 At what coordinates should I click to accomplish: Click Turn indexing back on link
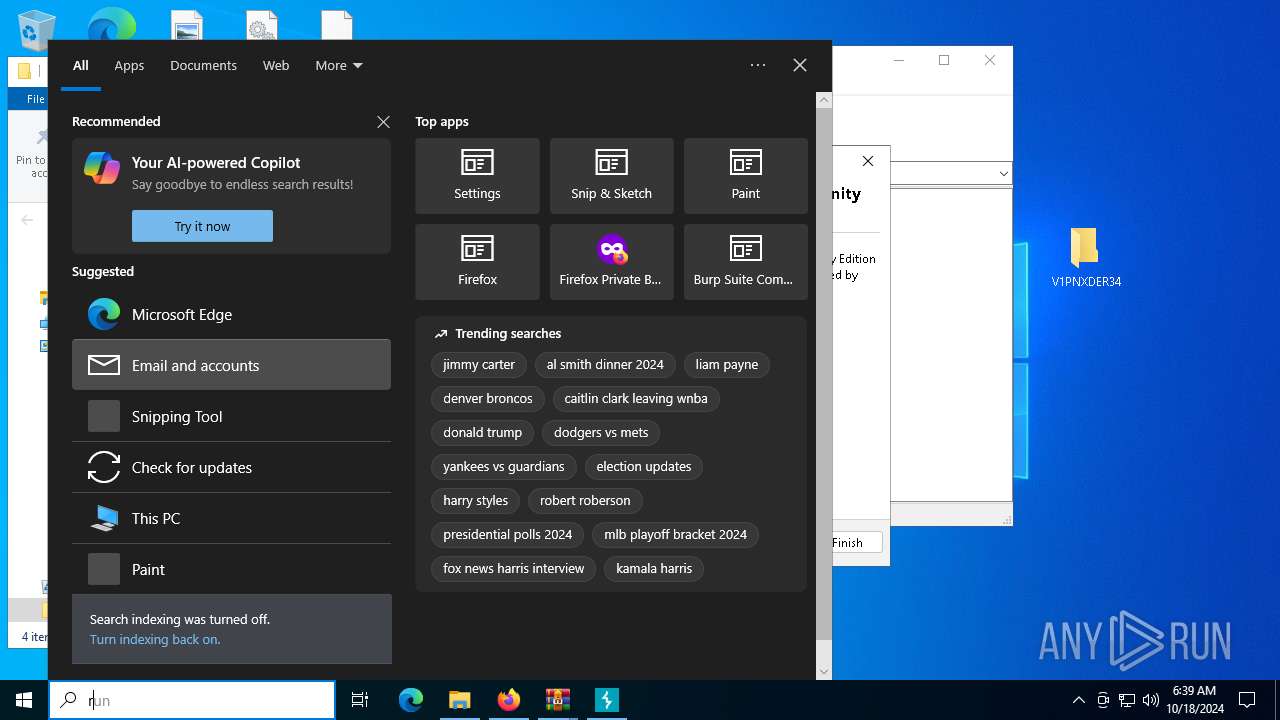point(155,639)
